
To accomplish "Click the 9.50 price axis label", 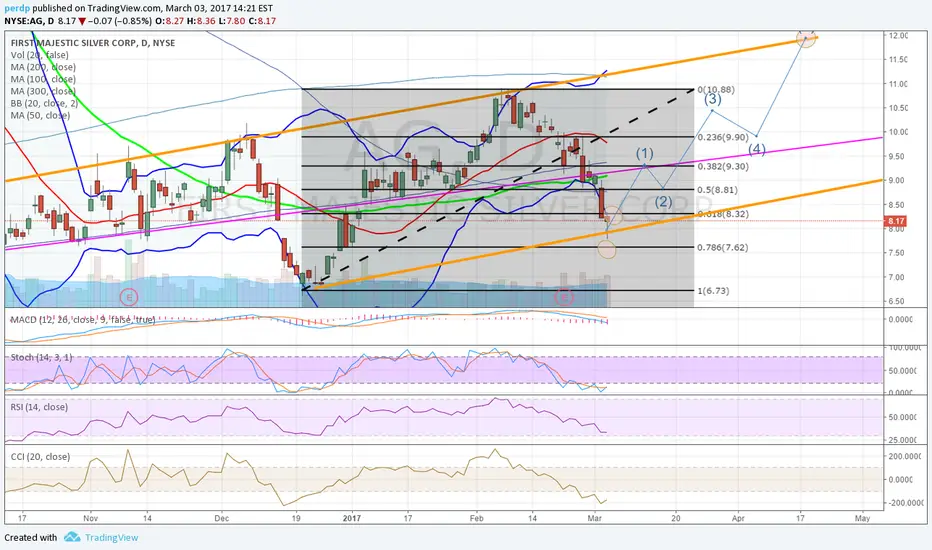I will coord(896,156).
